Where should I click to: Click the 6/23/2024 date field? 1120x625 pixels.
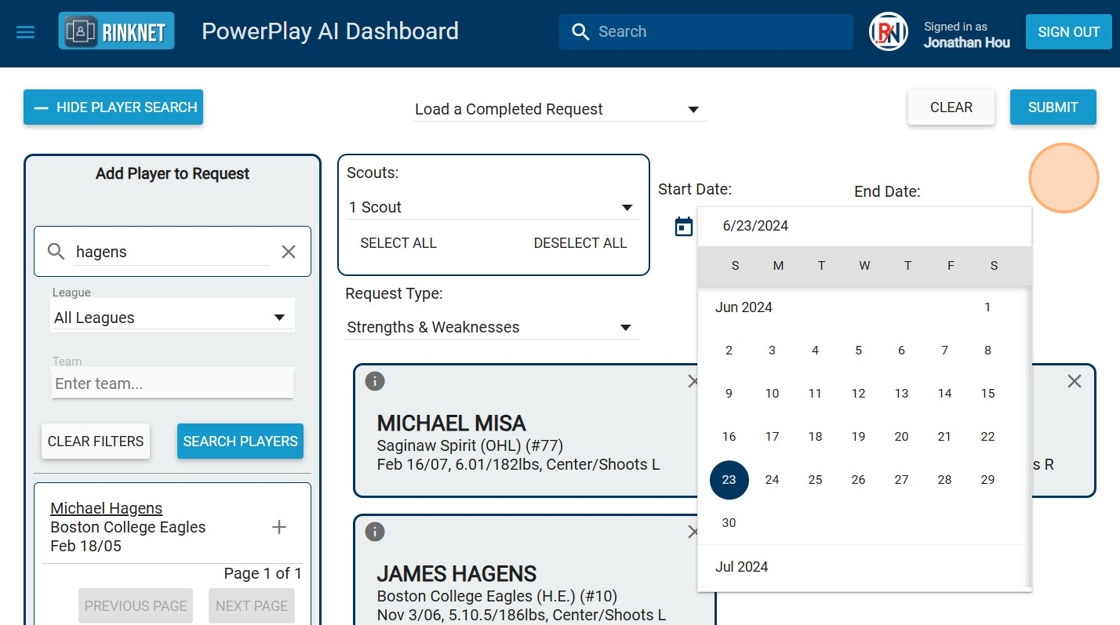[864, 226]
